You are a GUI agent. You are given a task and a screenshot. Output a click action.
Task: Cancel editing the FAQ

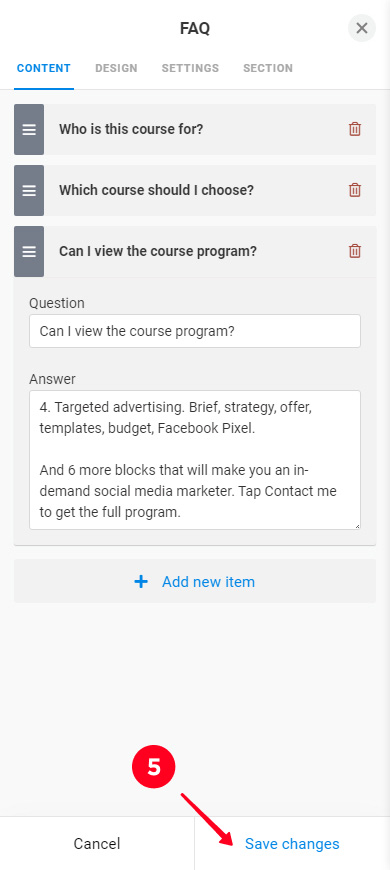[x=97, y=844]
